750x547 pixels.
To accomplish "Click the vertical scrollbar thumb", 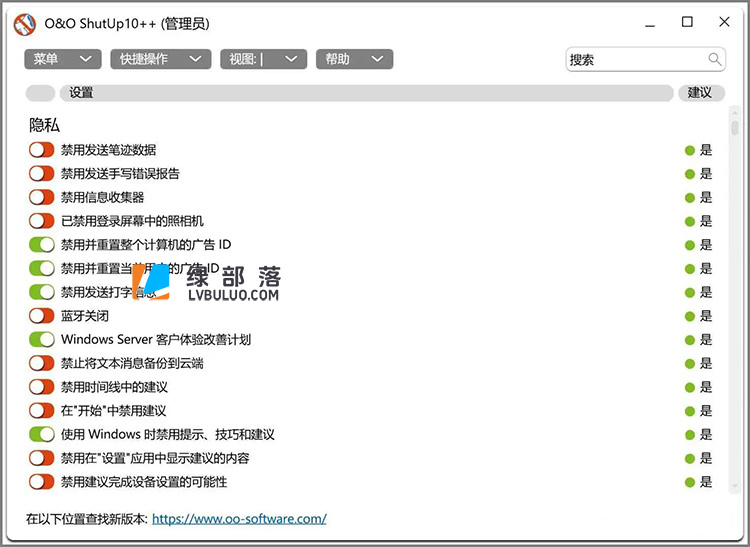I will [735, 128].
